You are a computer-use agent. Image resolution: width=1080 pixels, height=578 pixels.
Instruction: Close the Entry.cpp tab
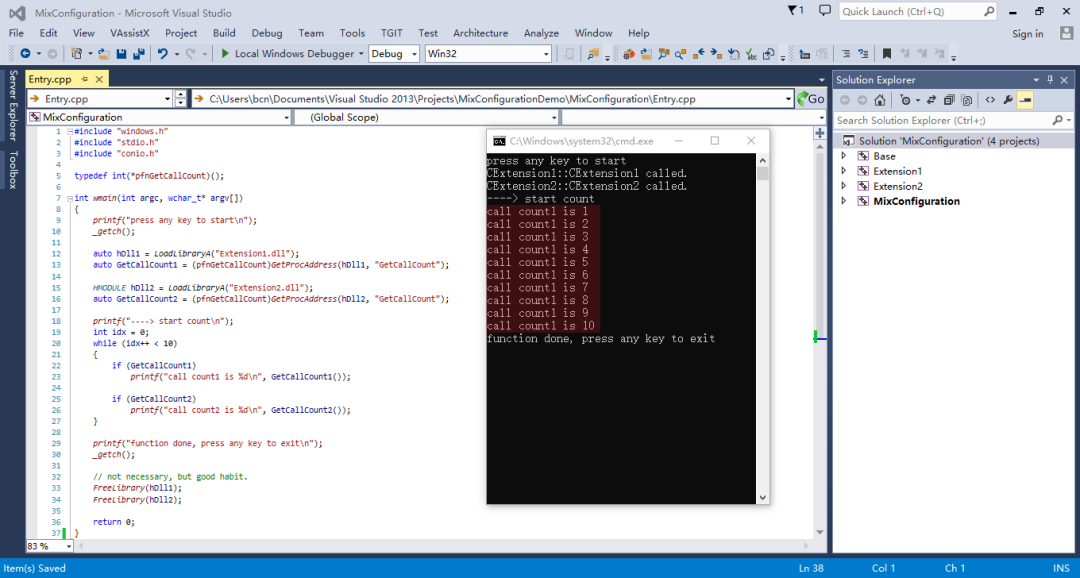click(98, 79)
